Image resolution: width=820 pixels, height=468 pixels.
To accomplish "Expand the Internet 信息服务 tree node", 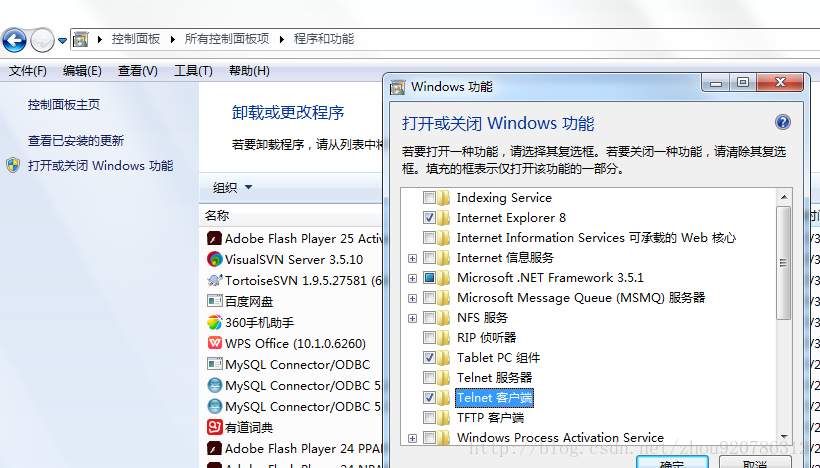I will pyautogui.click(x=413, y=258).
